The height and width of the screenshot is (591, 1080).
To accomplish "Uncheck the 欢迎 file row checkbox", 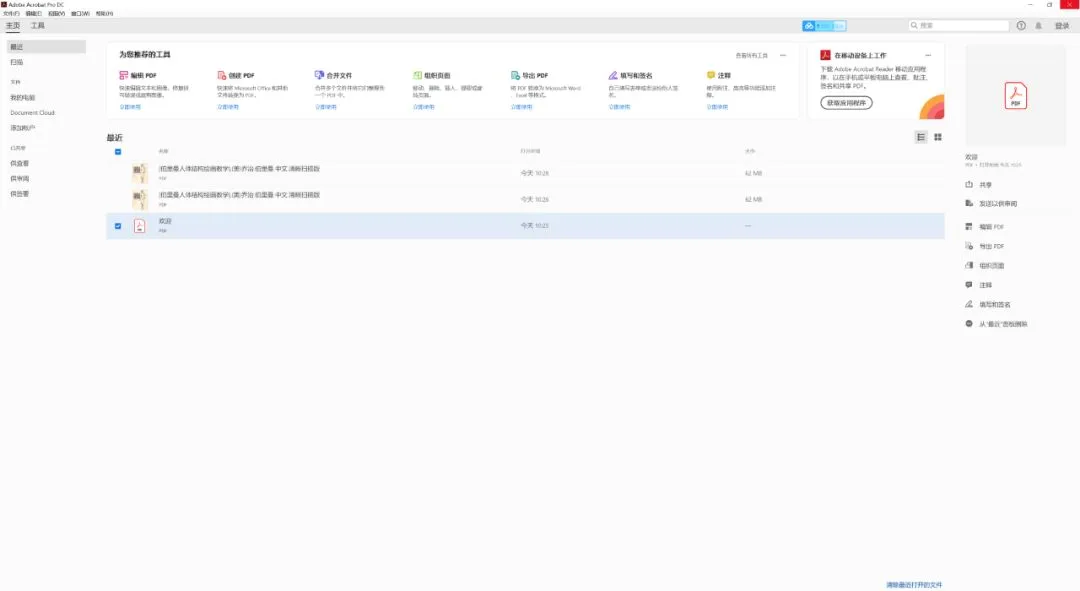I will tap(118, 226).
